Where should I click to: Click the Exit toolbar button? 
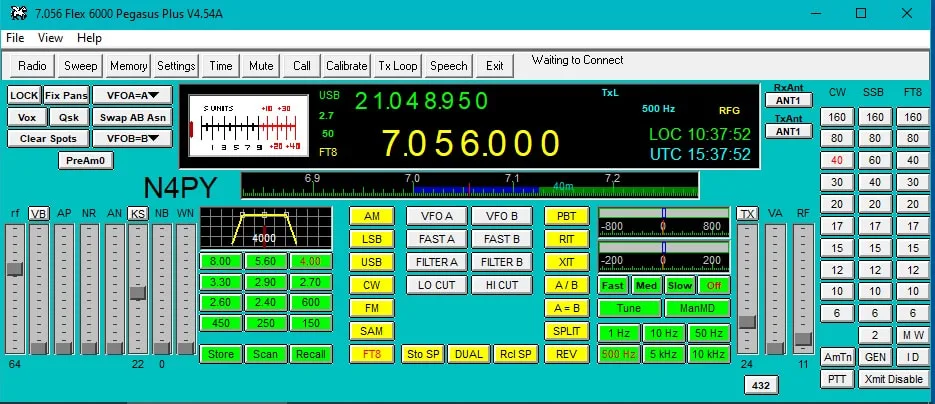[x=494, y=66]
